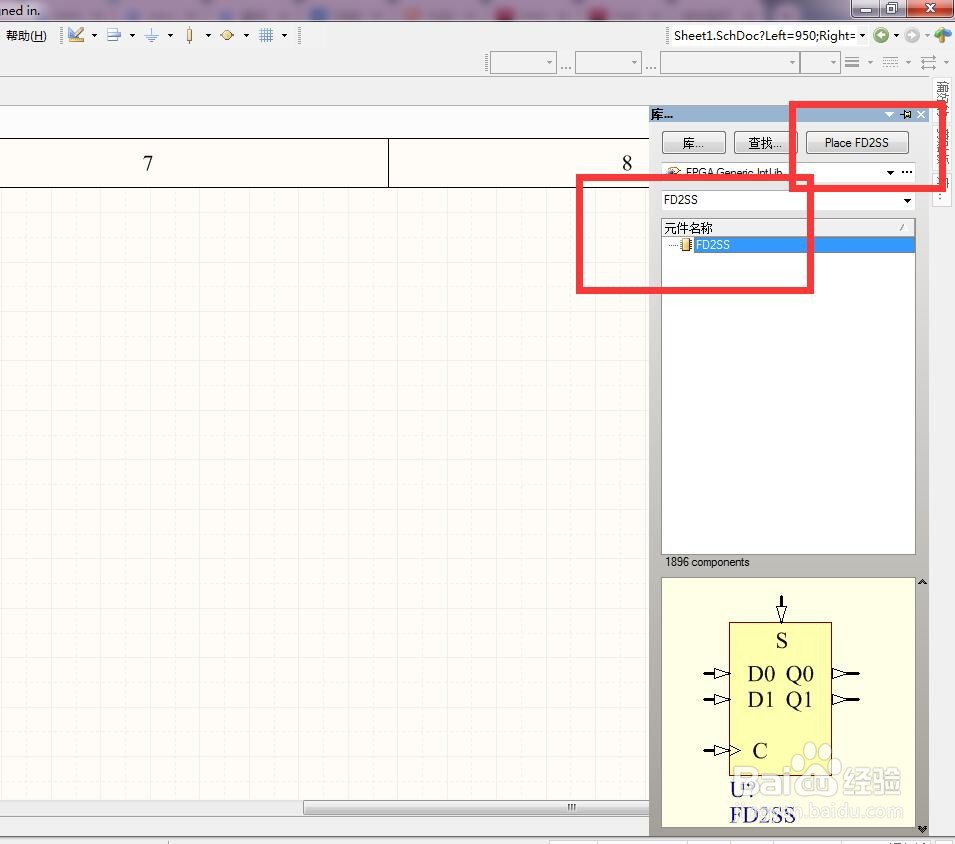Screen dimensions: 955x844
Task: Expand the digital devices dropdown arrow
Action: click(x=208, y=35)
